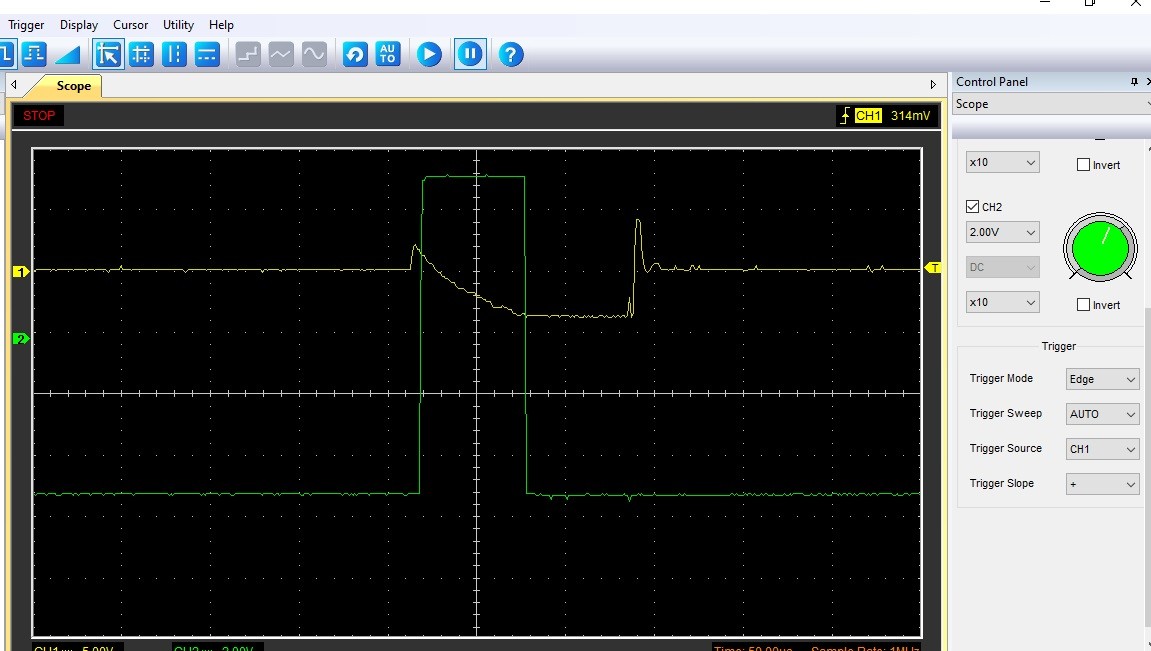
Task: Open the Display menu
Action: [79, 25]
